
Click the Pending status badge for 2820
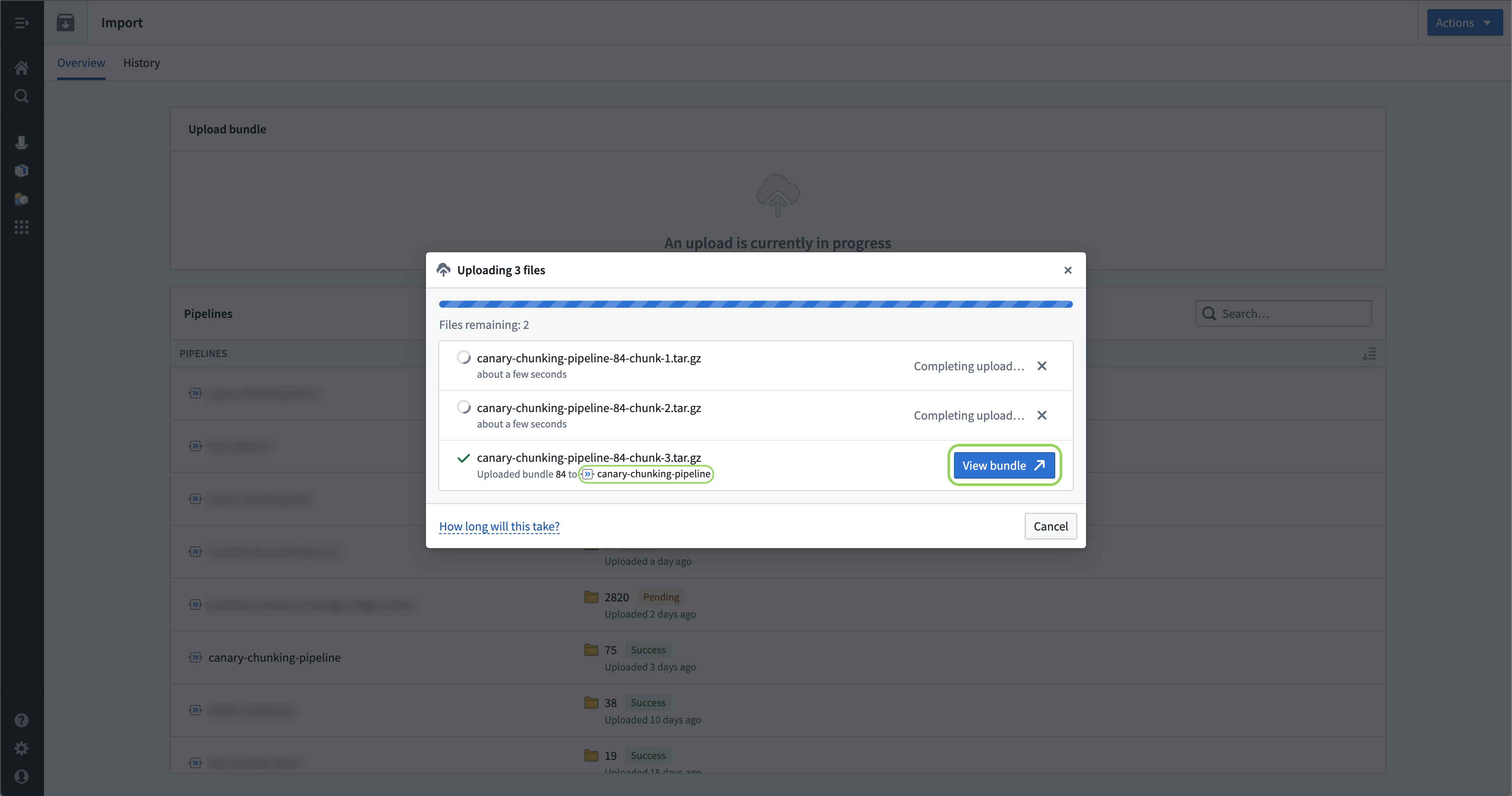661,597
